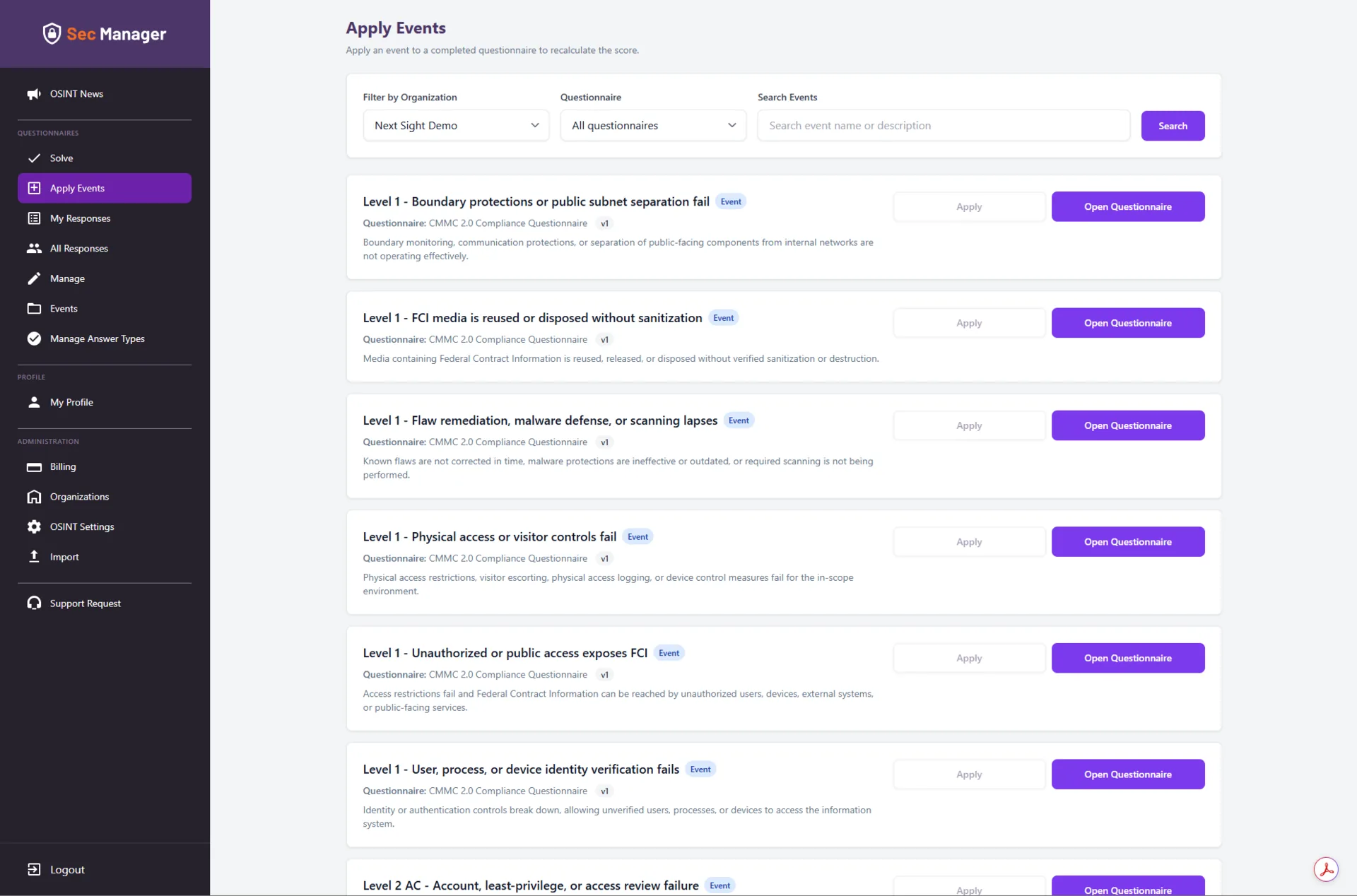Expand the Questionnaire filter dropdown
Screen dimensions: 1357x896
pos(653,126)
